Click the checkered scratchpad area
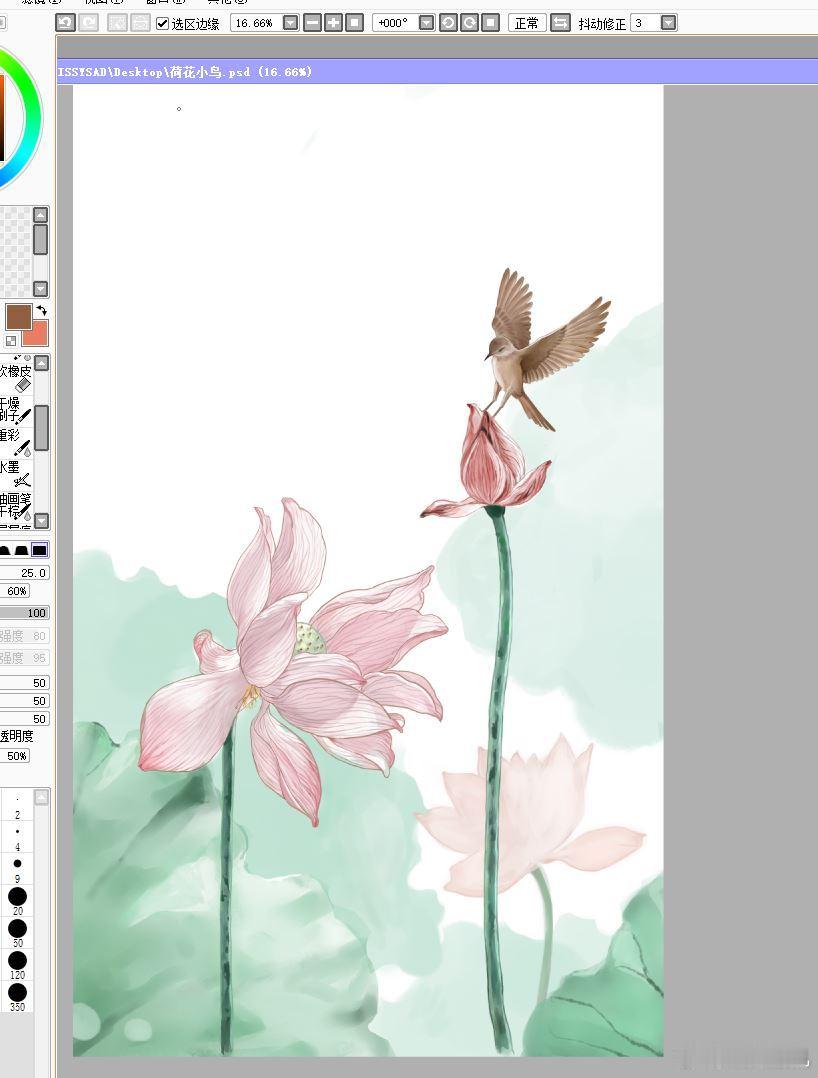This screenshot has width=818, height=1078. [x=16, y=252]
